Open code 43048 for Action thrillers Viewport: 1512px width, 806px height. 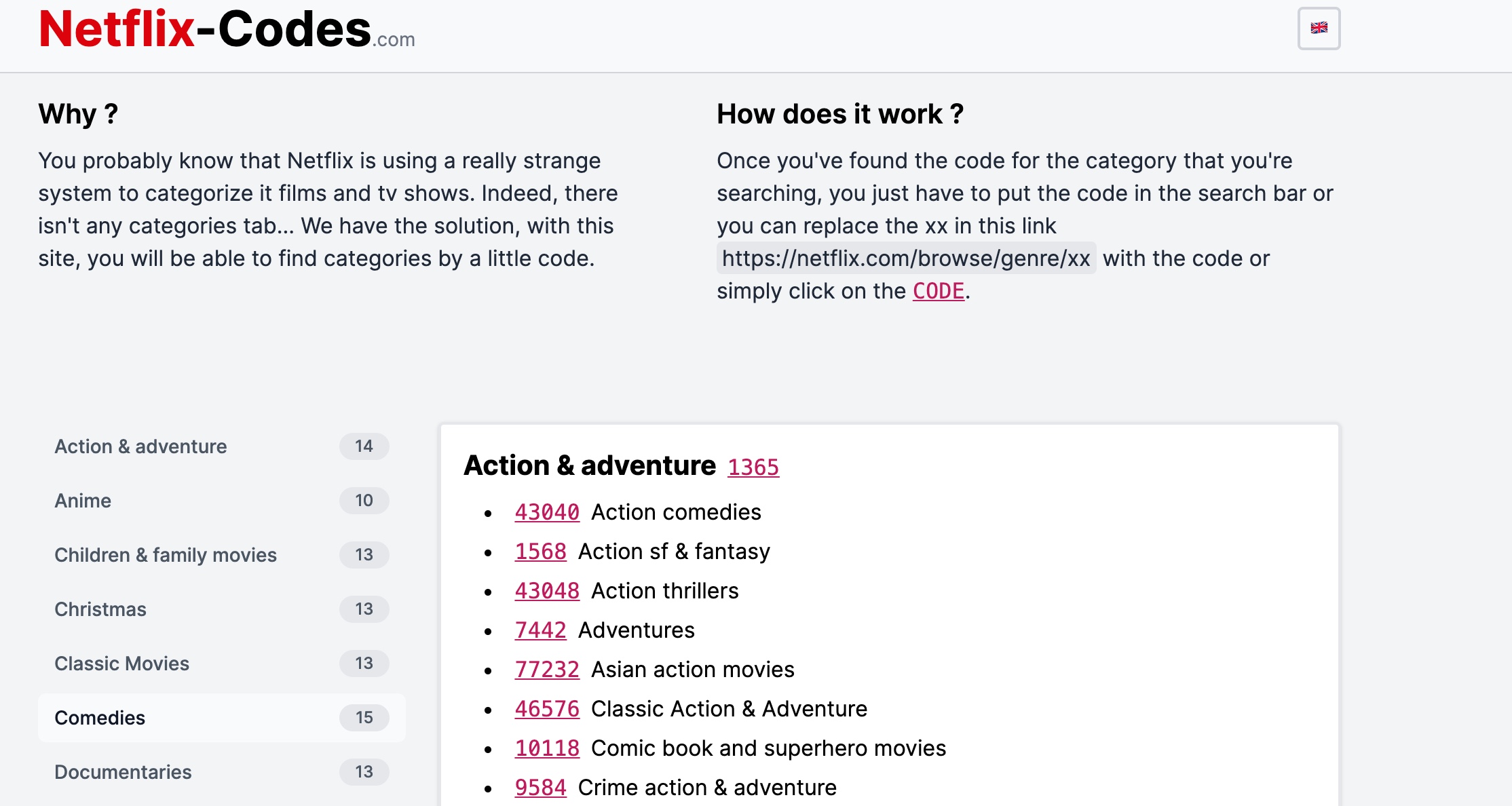click(546, 591)
